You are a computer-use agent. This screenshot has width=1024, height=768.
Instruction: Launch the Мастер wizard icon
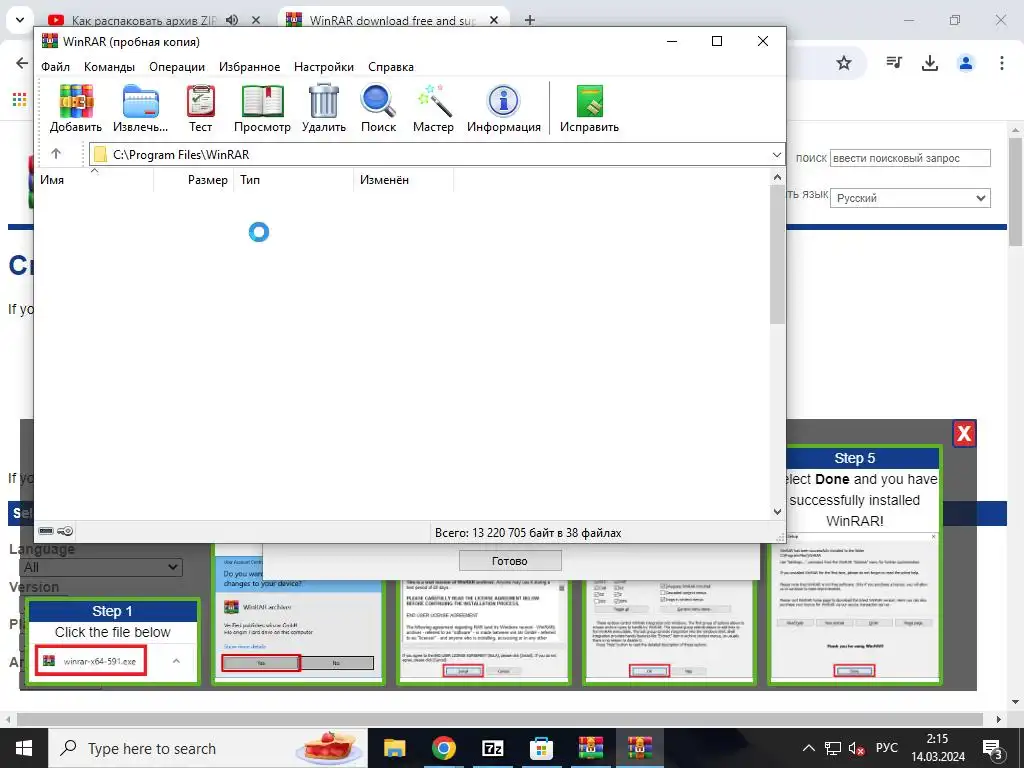click(433, 108)
